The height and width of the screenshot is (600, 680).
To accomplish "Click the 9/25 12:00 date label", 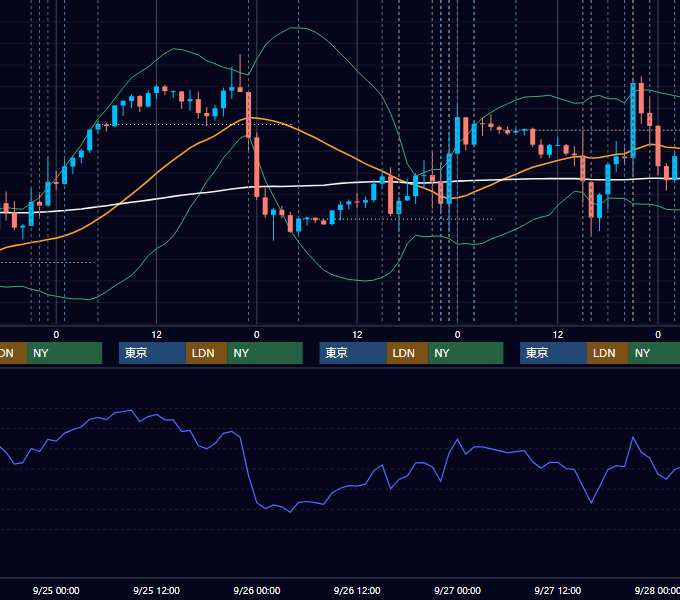I will click(x=157, y=590).
